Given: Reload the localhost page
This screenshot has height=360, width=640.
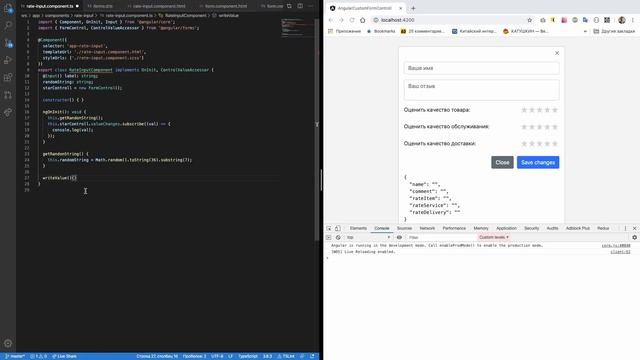Looking at the screenshot, I should (352, 20).
